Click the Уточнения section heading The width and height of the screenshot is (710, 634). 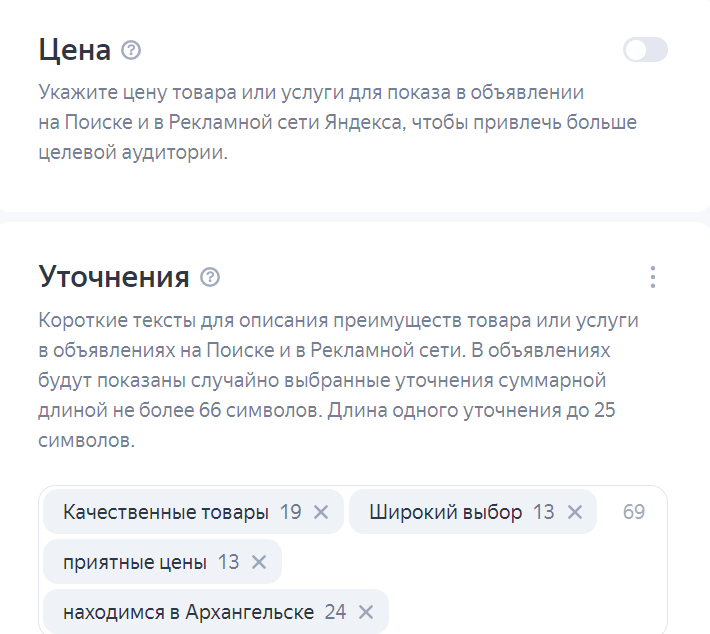coord(114,277)
